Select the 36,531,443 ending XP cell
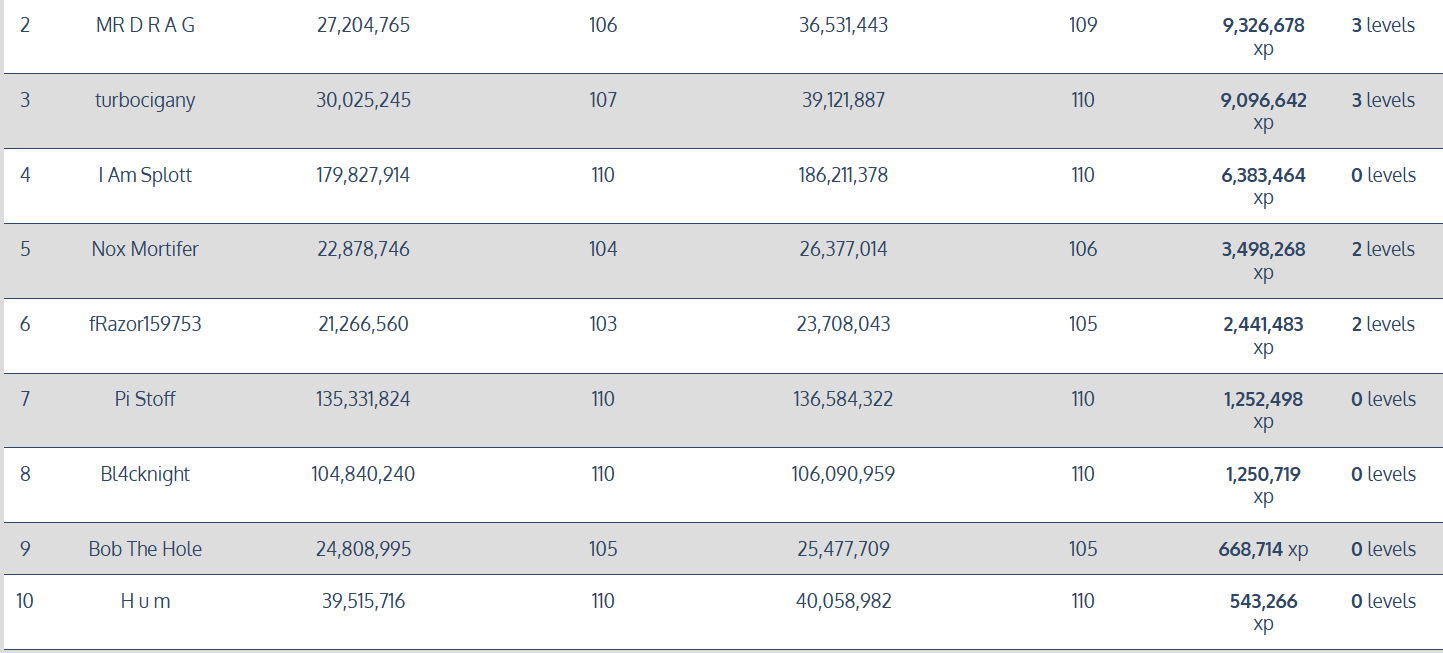 [843, 26]
